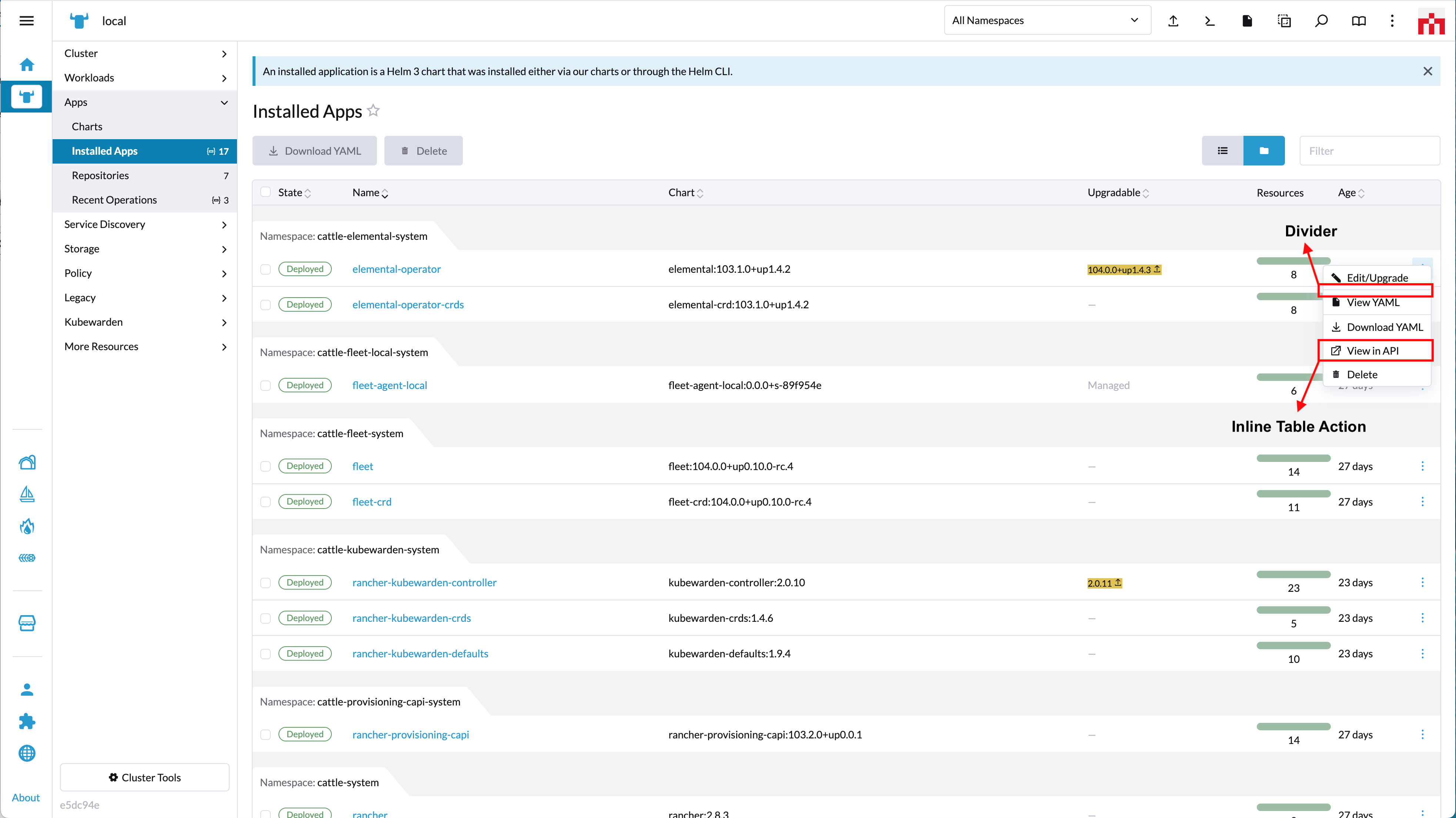Viewport: 1456px width, 818px height.
Task: Expand the Workloads nav section
Action: tap(145, 77)
